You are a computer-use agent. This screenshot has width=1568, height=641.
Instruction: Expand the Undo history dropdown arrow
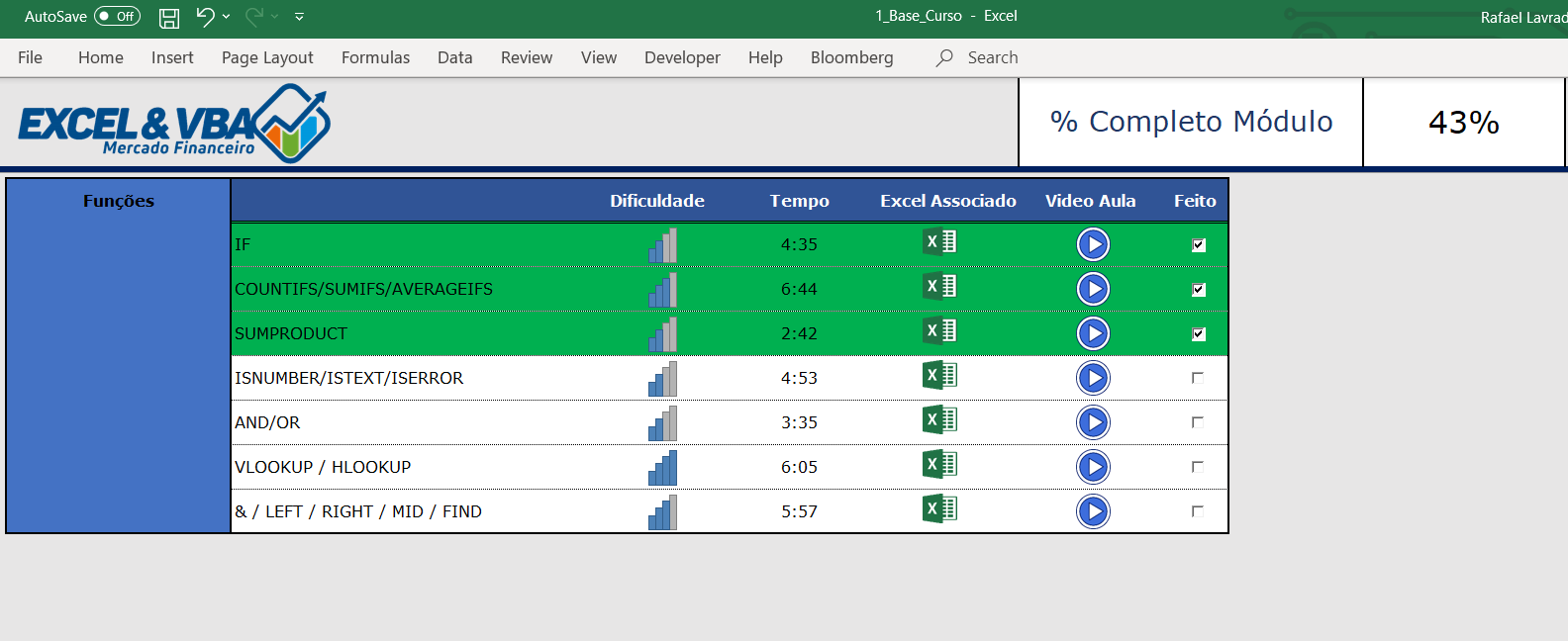227,16
